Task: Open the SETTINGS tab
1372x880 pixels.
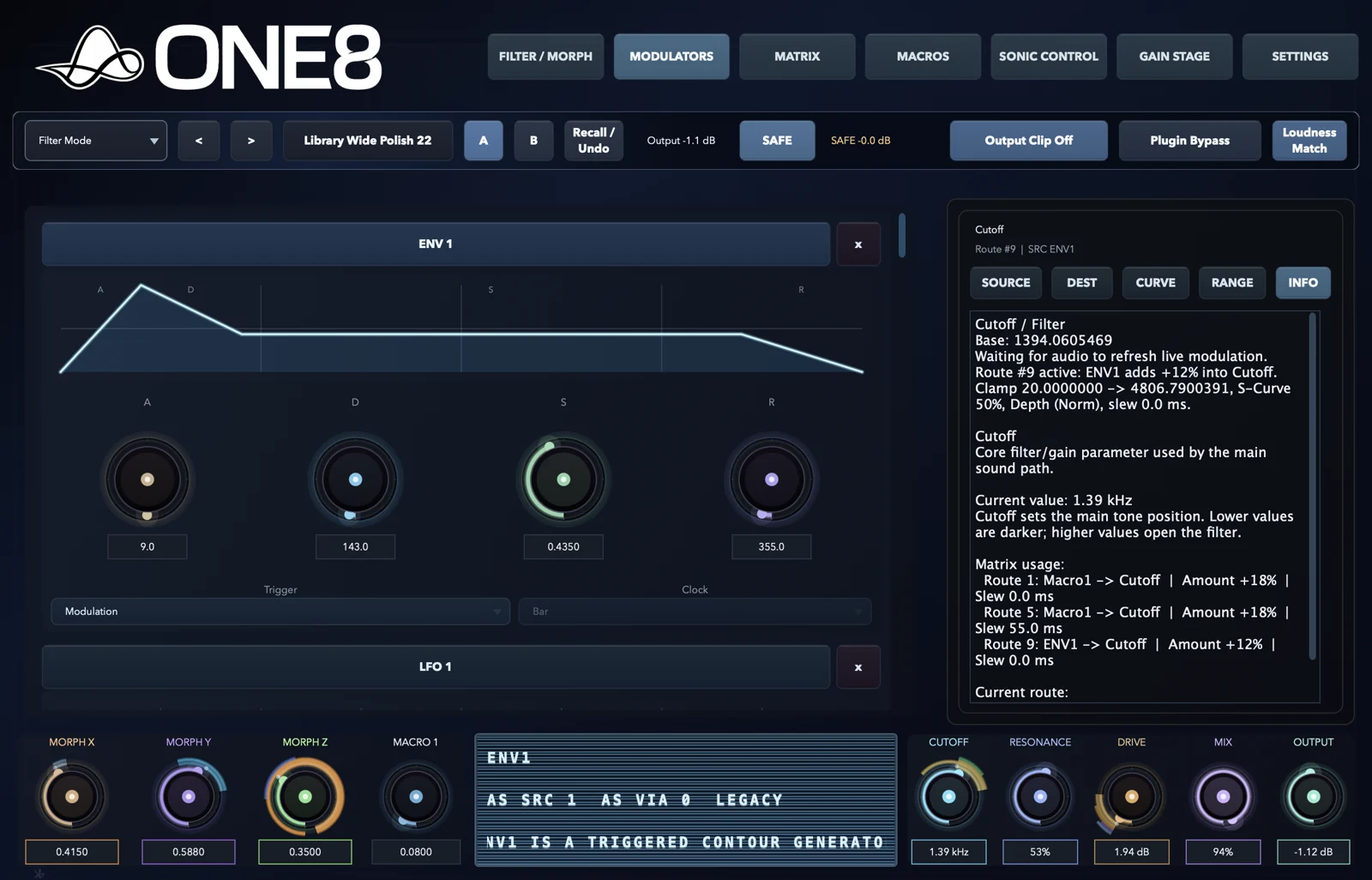Action: click(1300, 57)
